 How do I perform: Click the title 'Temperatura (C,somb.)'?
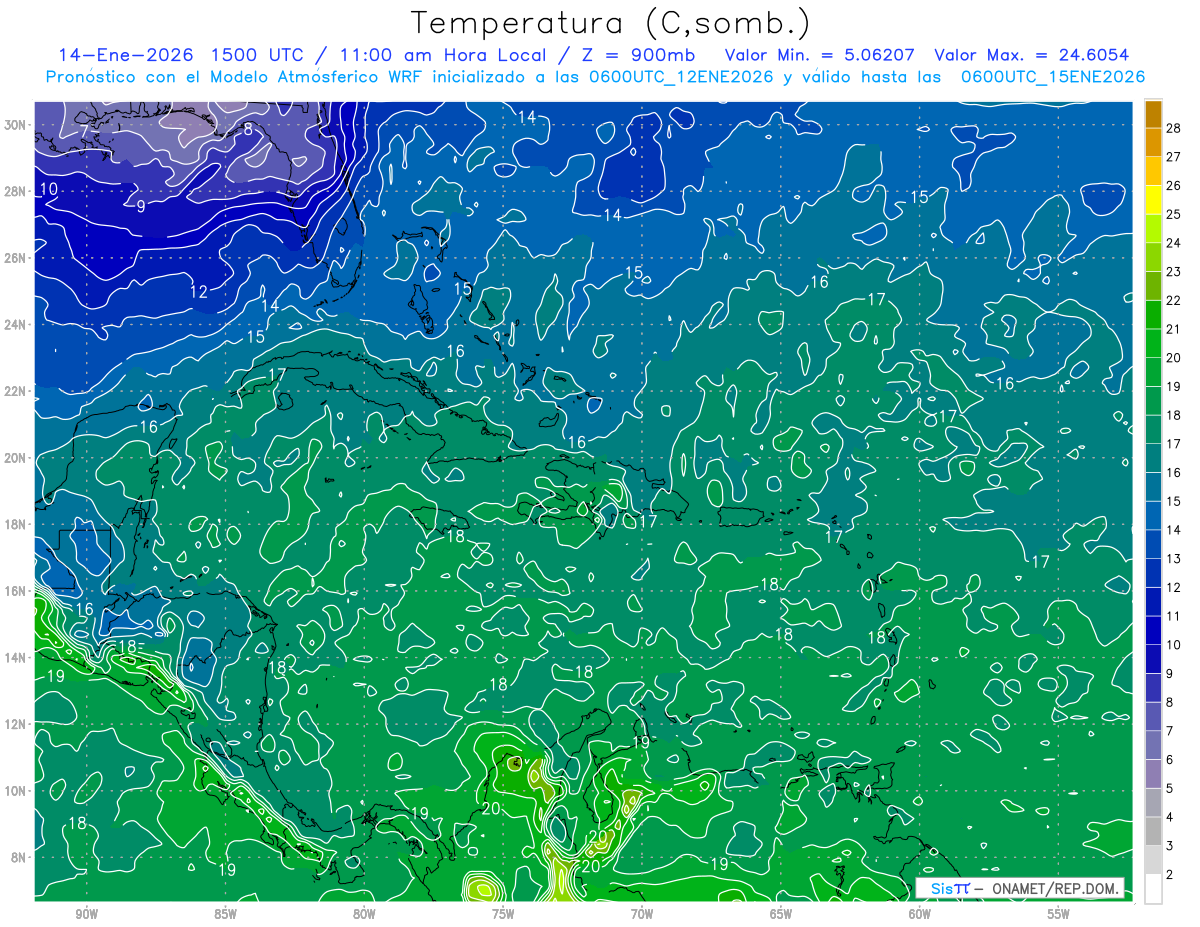[x=611, y=22]
